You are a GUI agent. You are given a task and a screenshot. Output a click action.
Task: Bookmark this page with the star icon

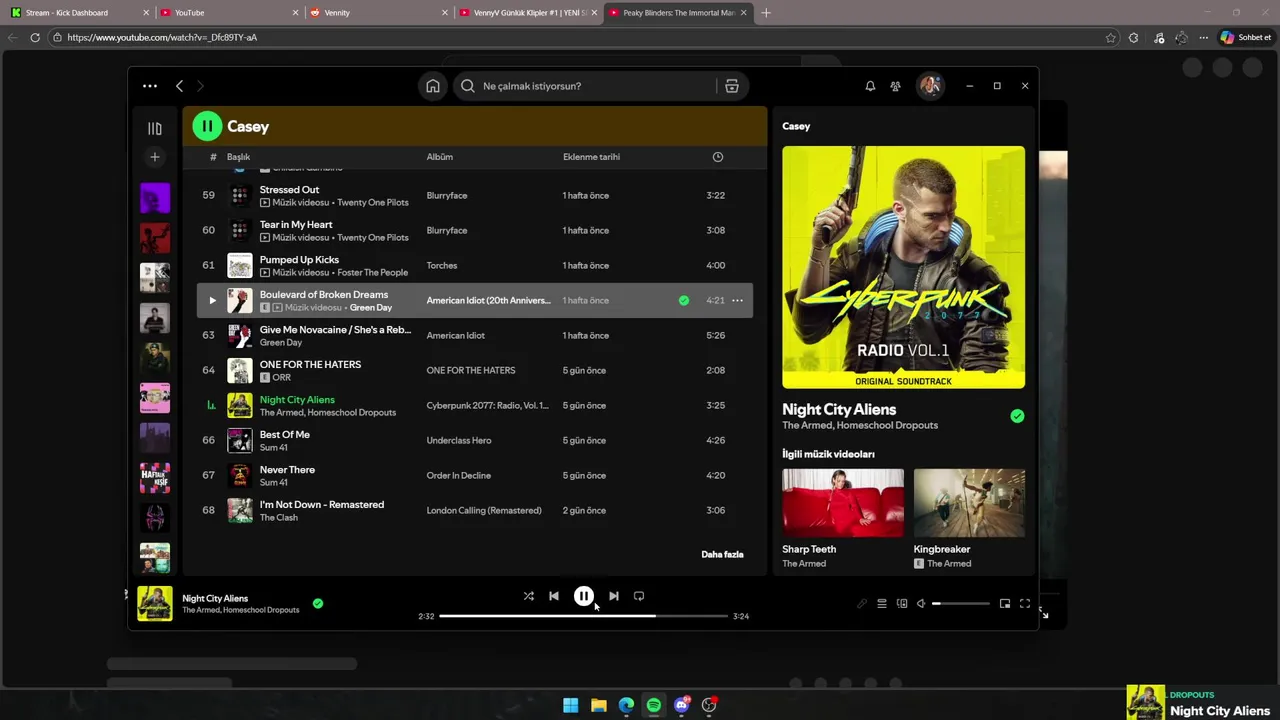coord(1111,37)
